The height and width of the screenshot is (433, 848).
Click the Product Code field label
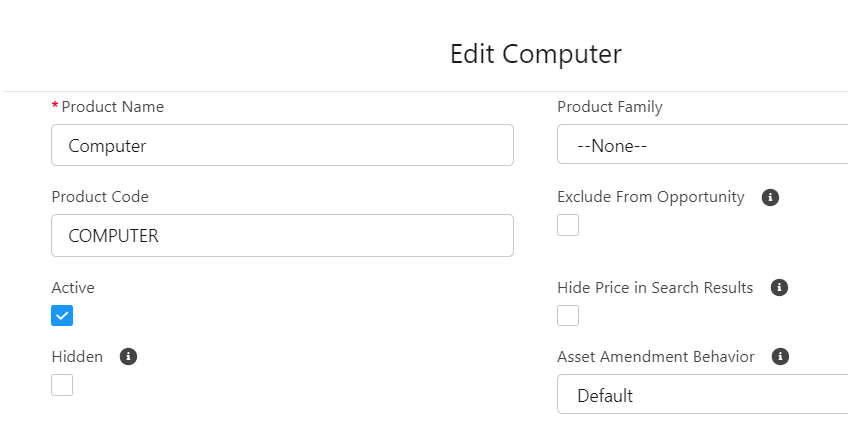pyautogui.click(x=100, y=197)
